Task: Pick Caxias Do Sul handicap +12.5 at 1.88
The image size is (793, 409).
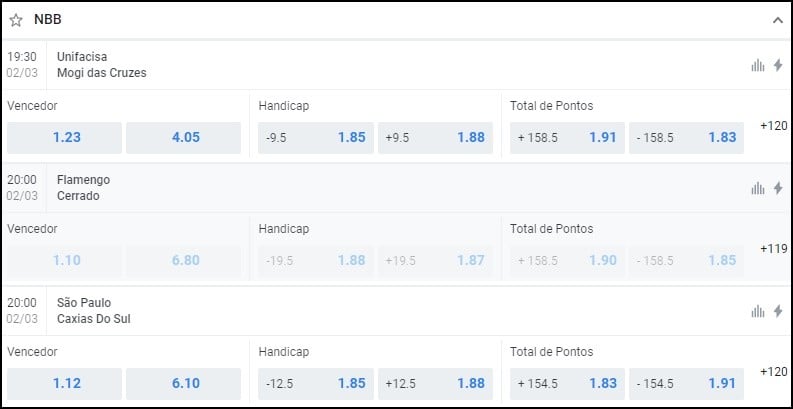Action: click(x=435, y=384)
